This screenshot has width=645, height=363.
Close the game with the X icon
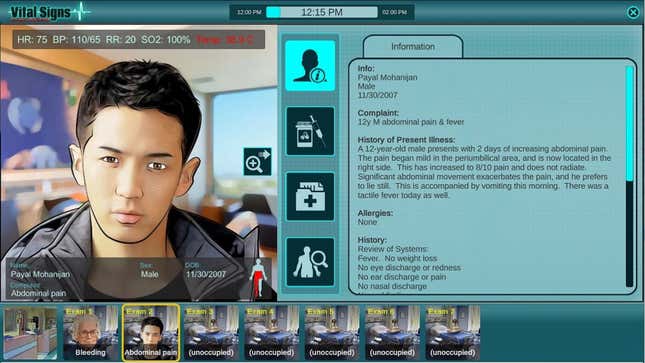click(633, 12)
